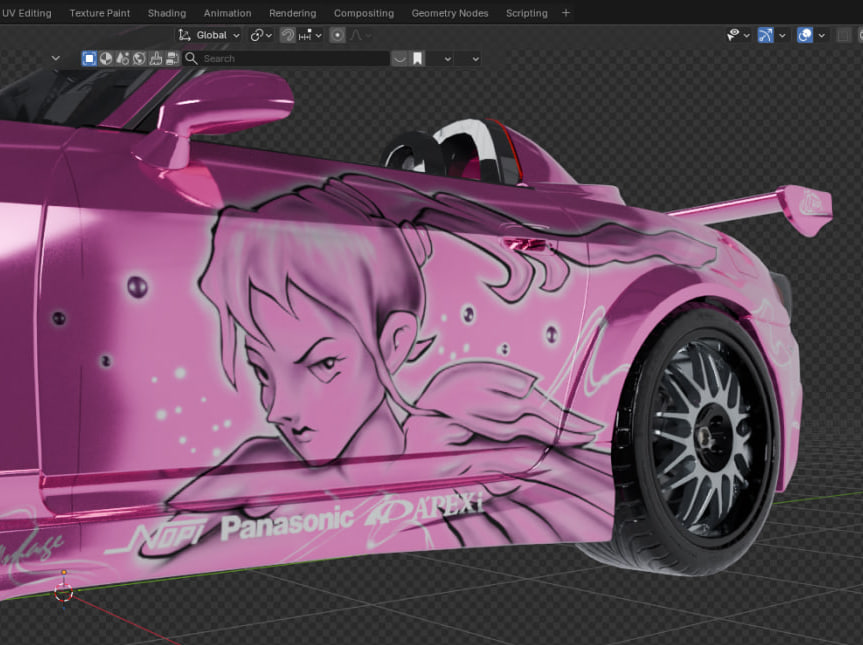Switch to the Scripting workspace tab
This screenshot has height=645, width=863.
[527, 13]
